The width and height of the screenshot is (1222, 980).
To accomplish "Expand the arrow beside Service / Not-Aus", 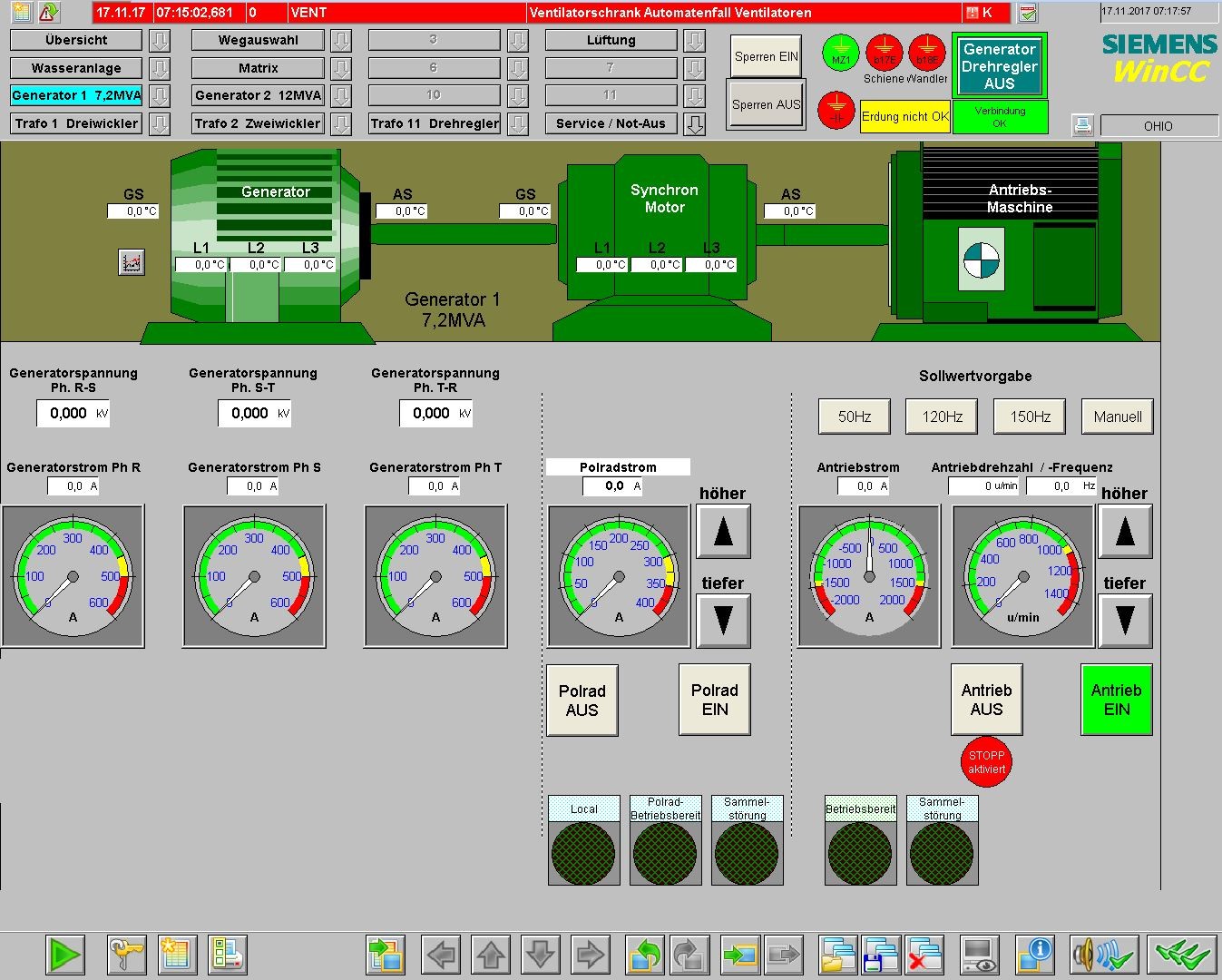I will coord(695,124).
